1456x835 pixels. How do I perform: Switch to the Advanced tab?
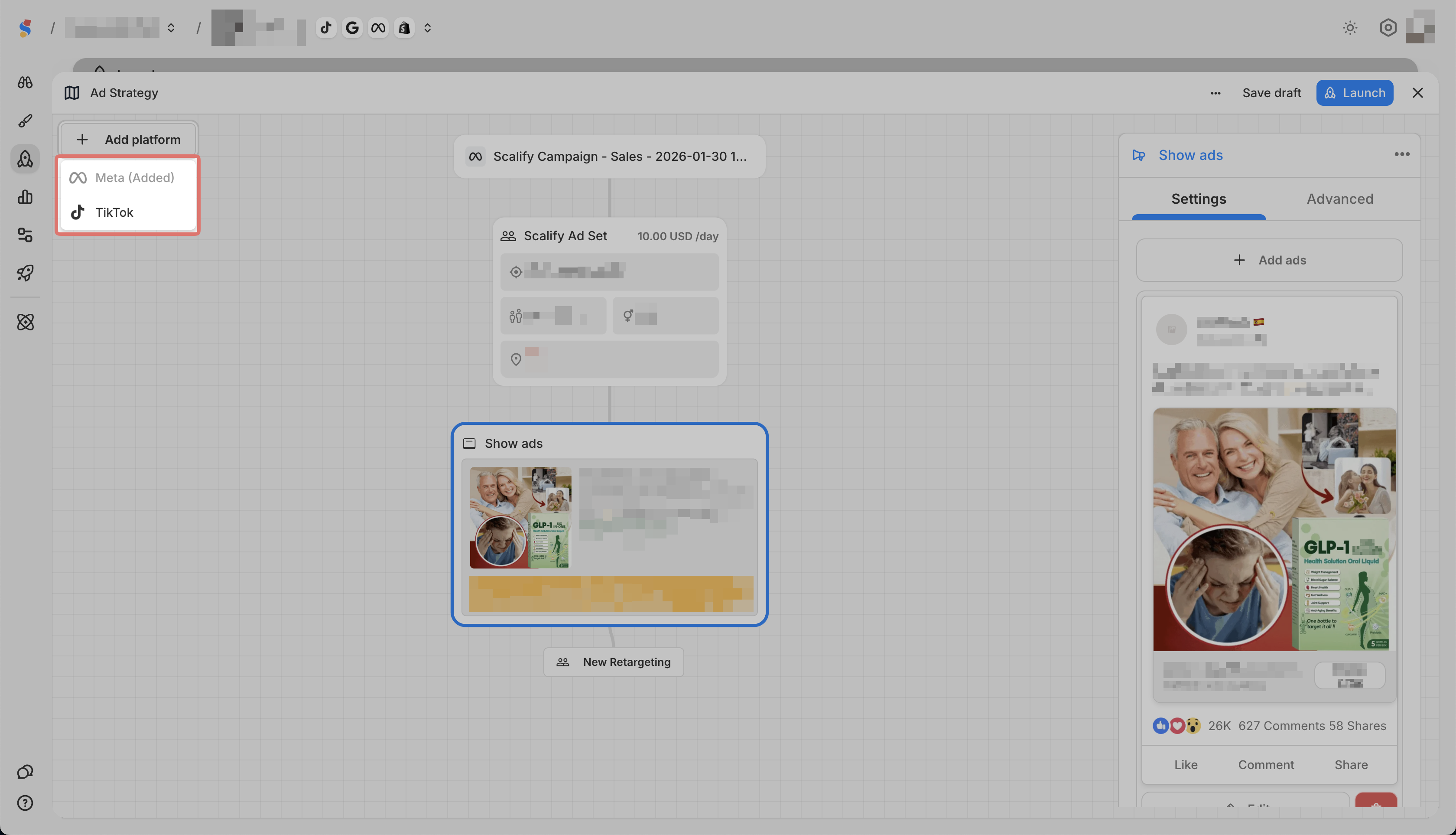pyautogui.click(x=1339, y=199)
